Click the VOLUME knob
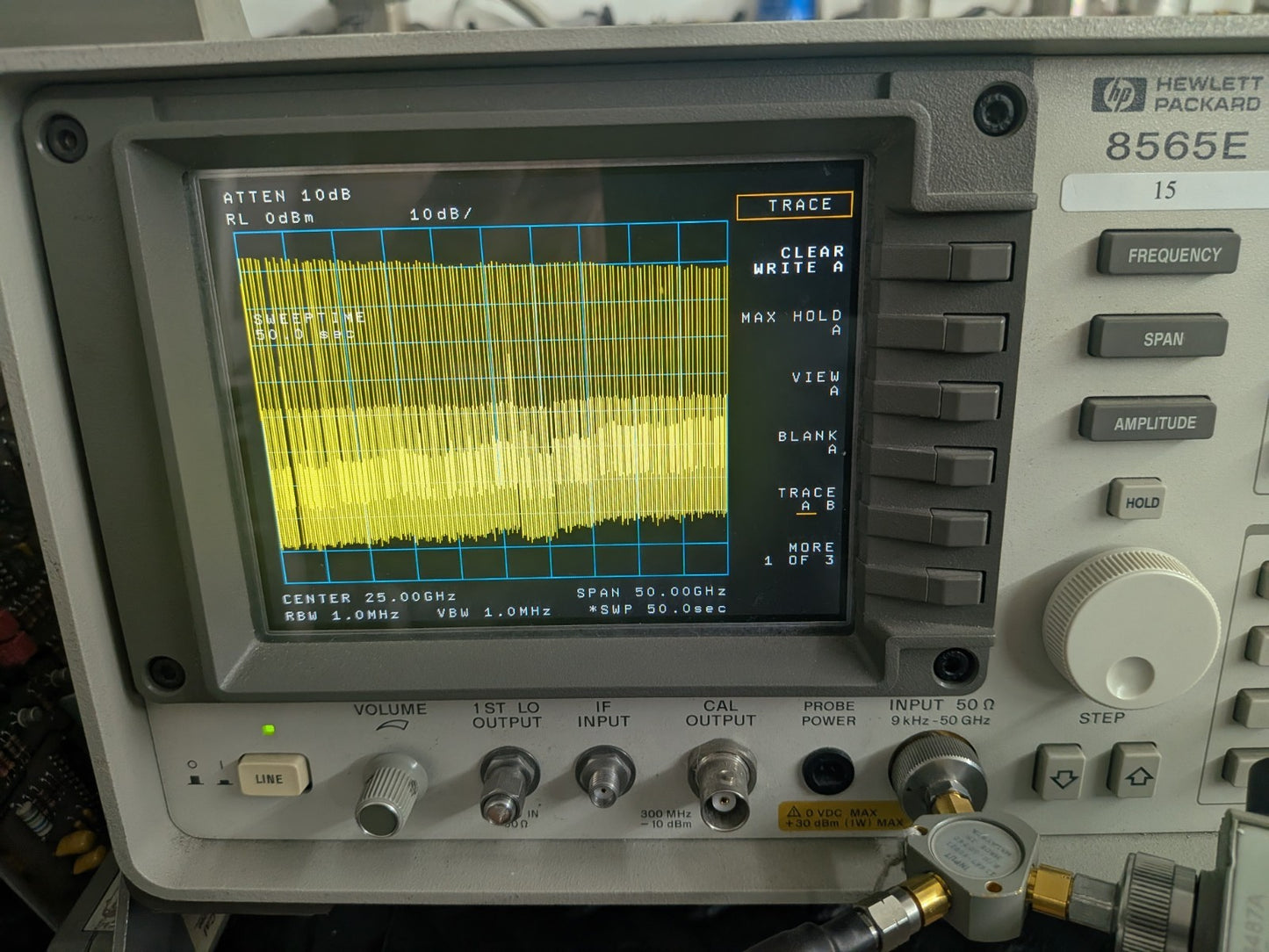The height and width of the screenshot is (952, 1269). coord(391,794)
